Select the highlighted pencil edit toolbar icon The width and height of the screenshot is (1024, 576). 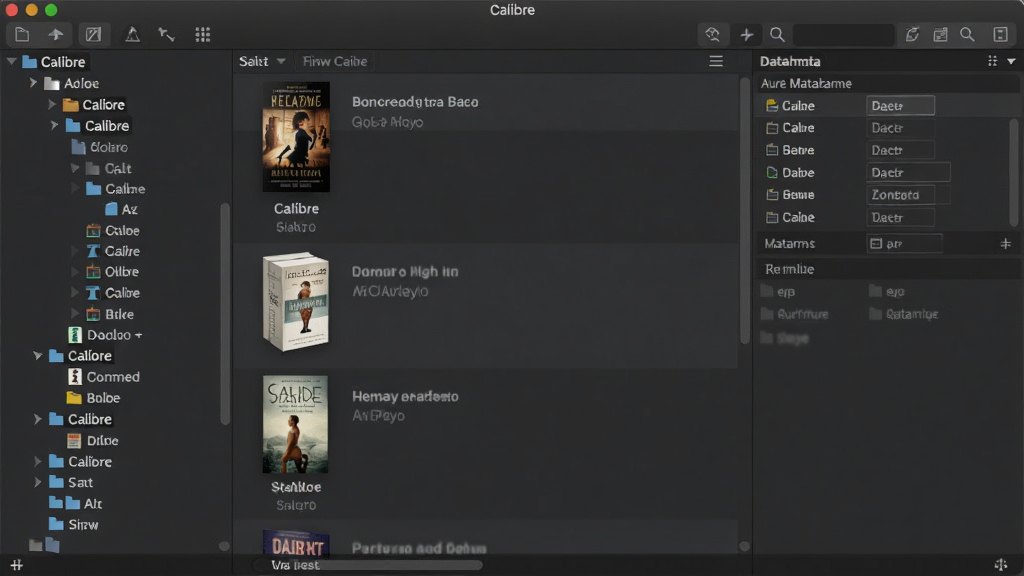[x=93, y=35]
